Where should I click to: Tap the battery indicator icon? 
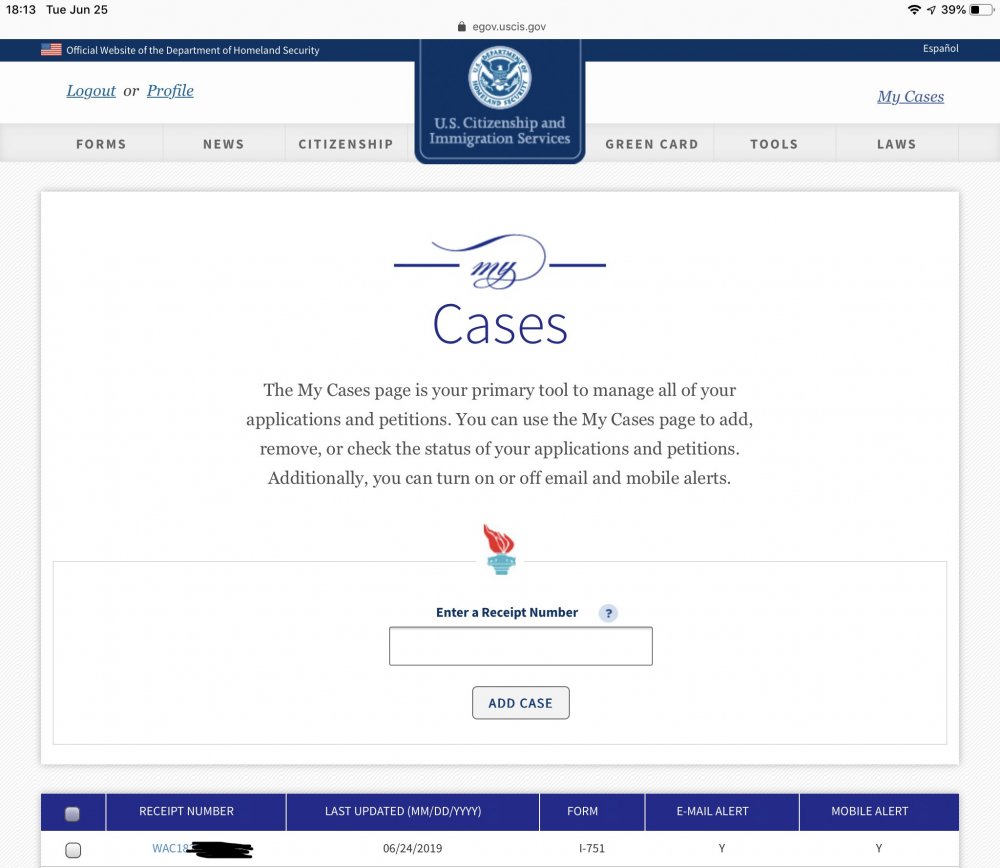click(982, 10)
